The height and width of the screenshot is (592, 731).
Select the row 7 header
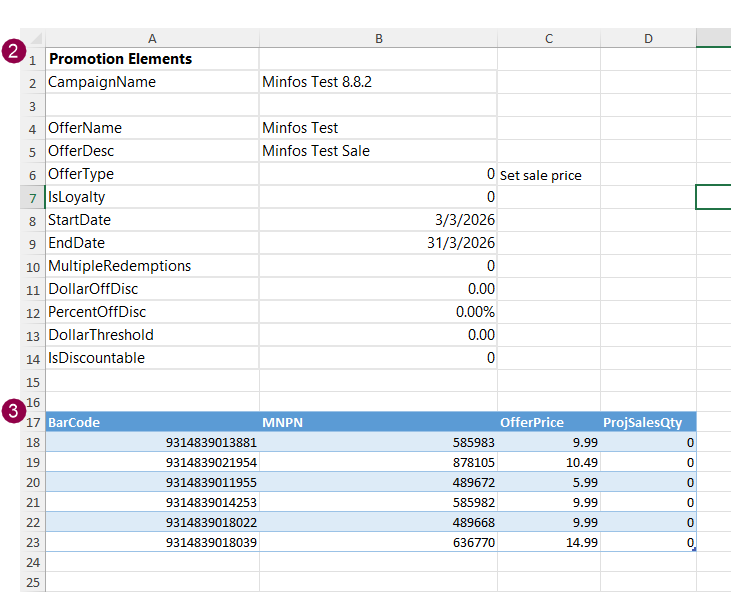pos(33,197)
